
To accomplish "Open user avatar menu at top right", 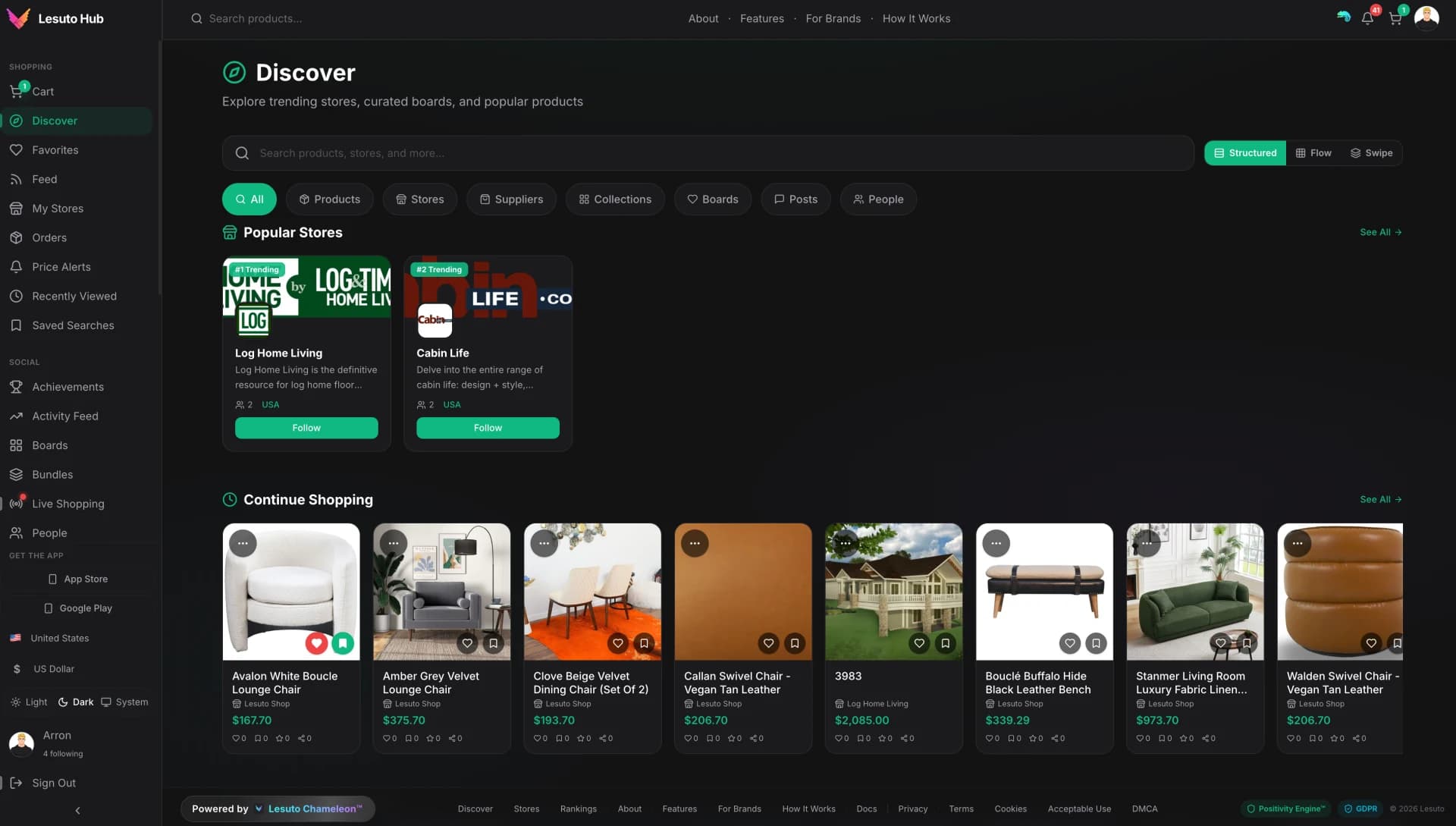I will click(x=1426, y=18).
